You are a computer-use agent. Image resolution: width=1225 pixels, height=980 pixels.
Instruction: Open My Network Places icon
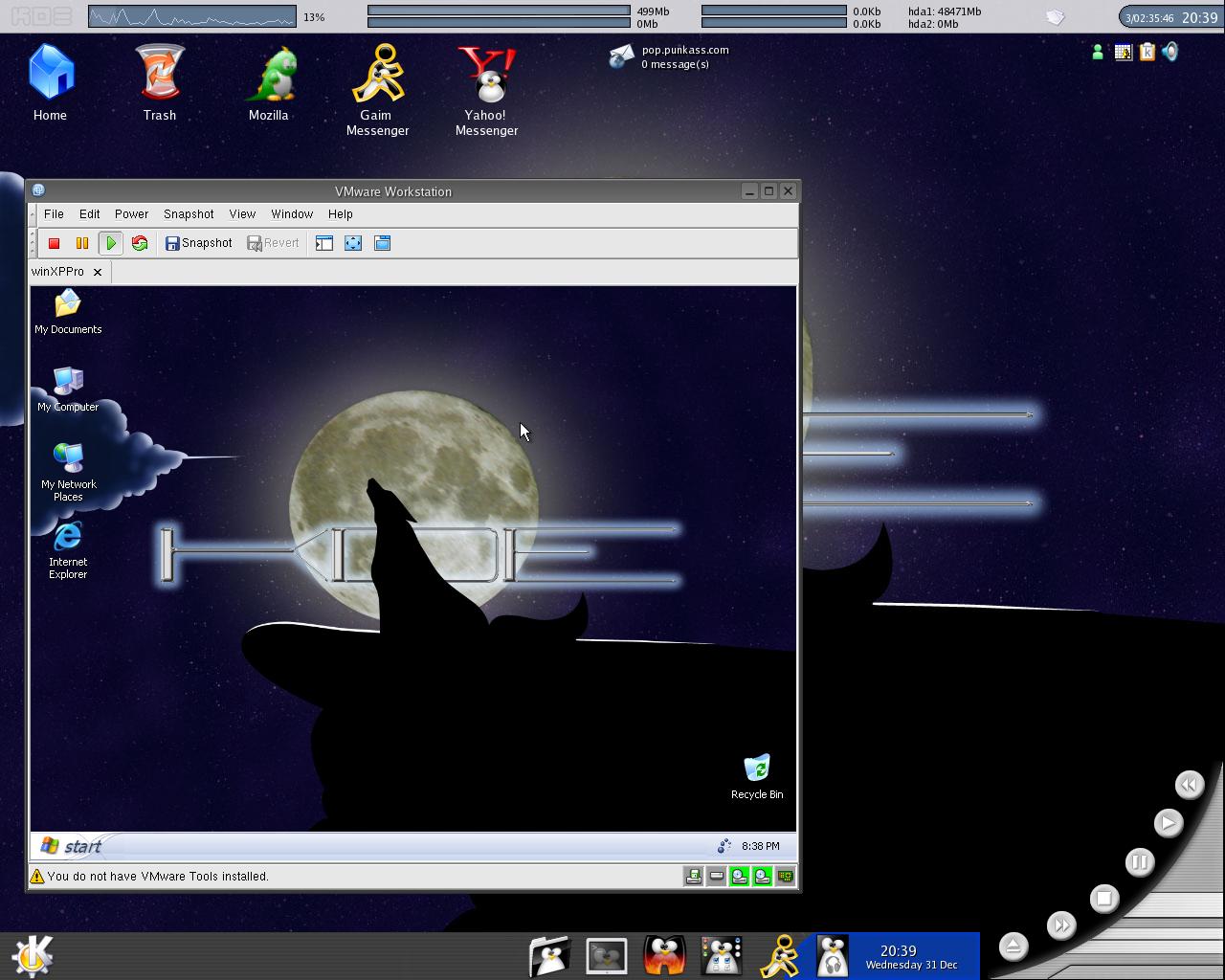point(68,472)
